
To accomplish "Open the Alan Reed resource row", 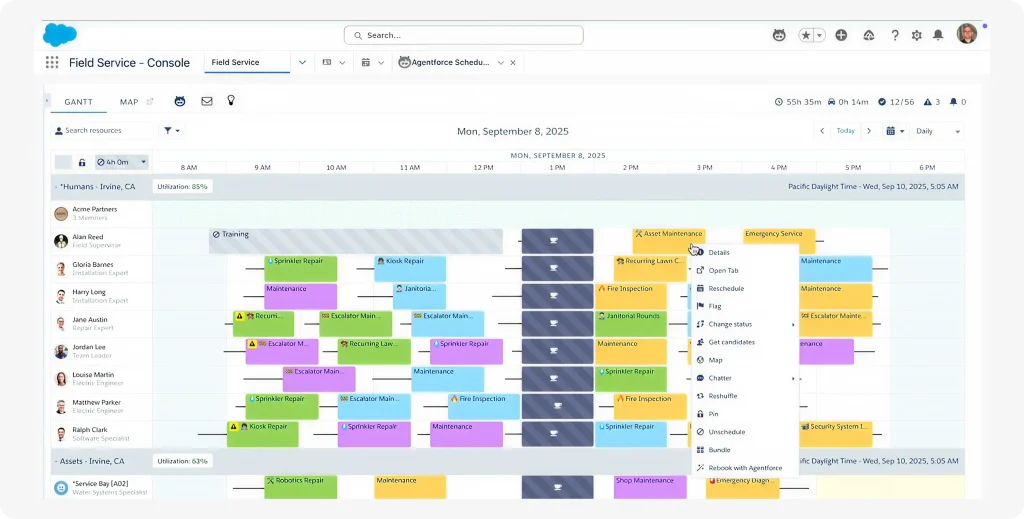I will tap(102, 241).
